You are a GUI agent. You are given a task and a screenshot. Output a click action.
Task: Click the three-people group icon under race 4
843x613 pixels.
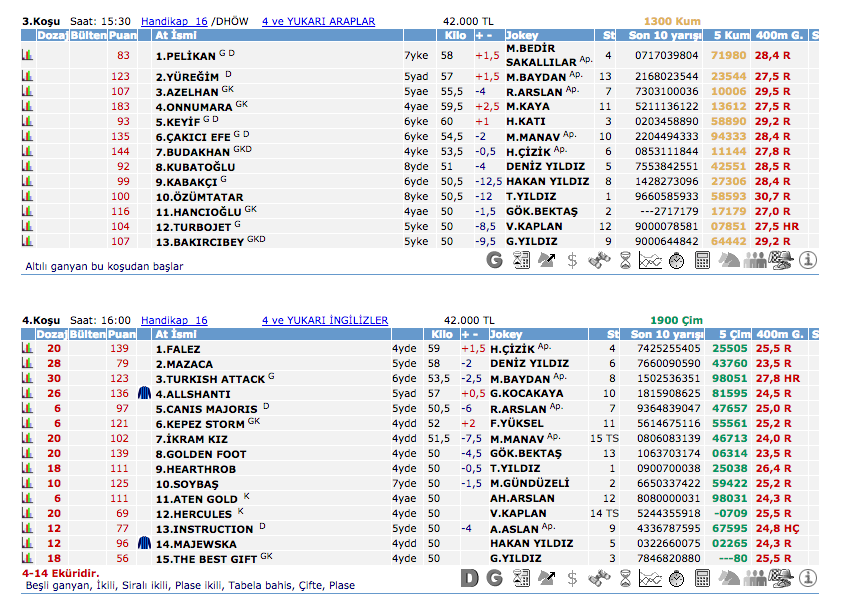coord(756,577)
